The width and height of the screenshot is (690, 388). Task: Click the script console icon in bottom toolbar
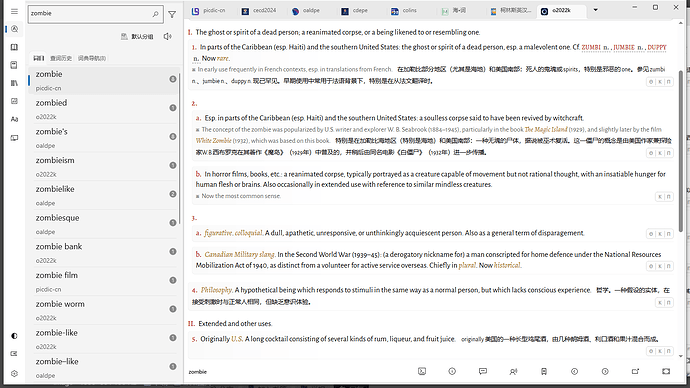tap(422, 371)
